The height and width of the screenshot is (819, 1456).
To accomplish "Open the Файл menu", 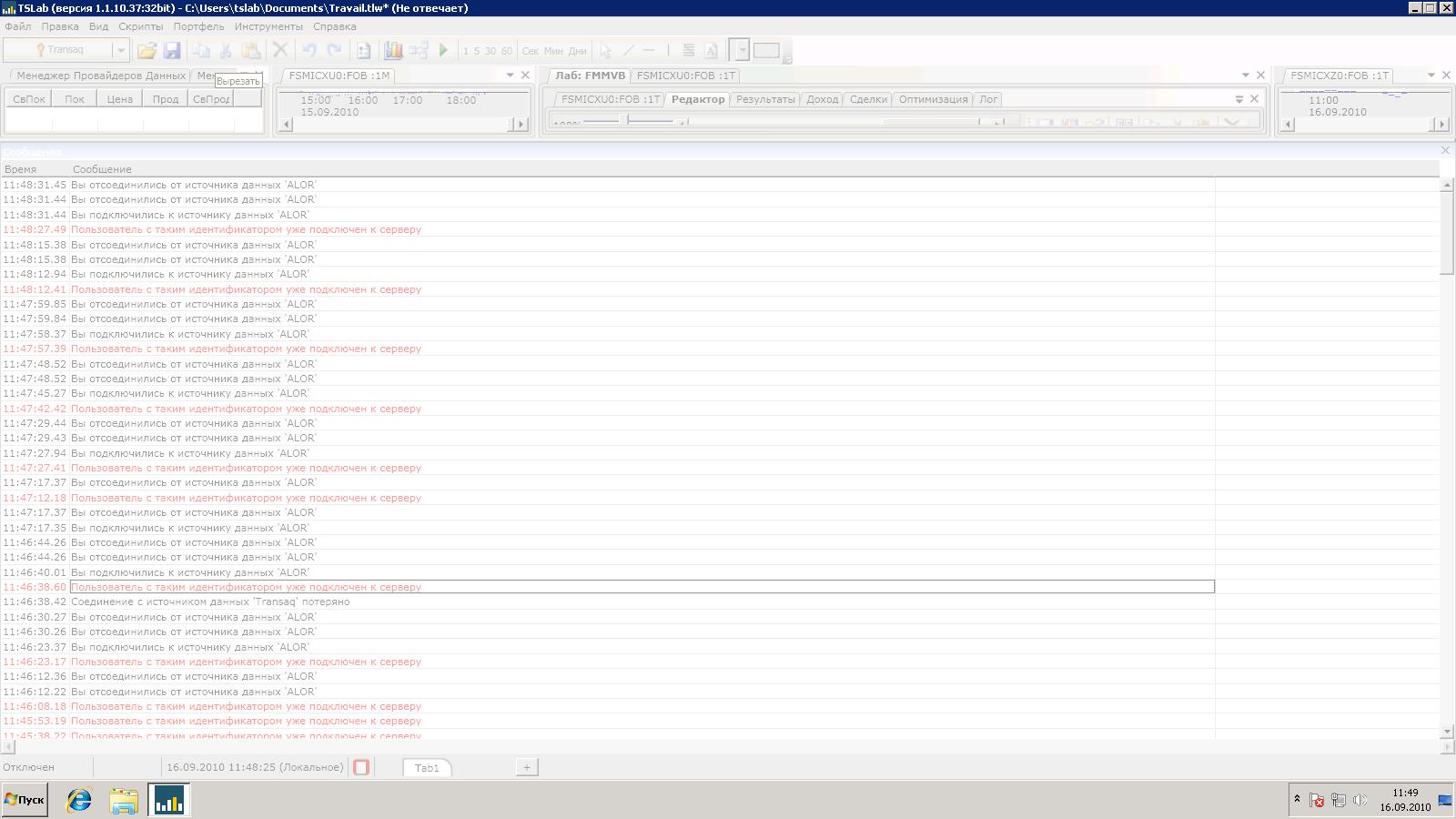I will point(17,26).
